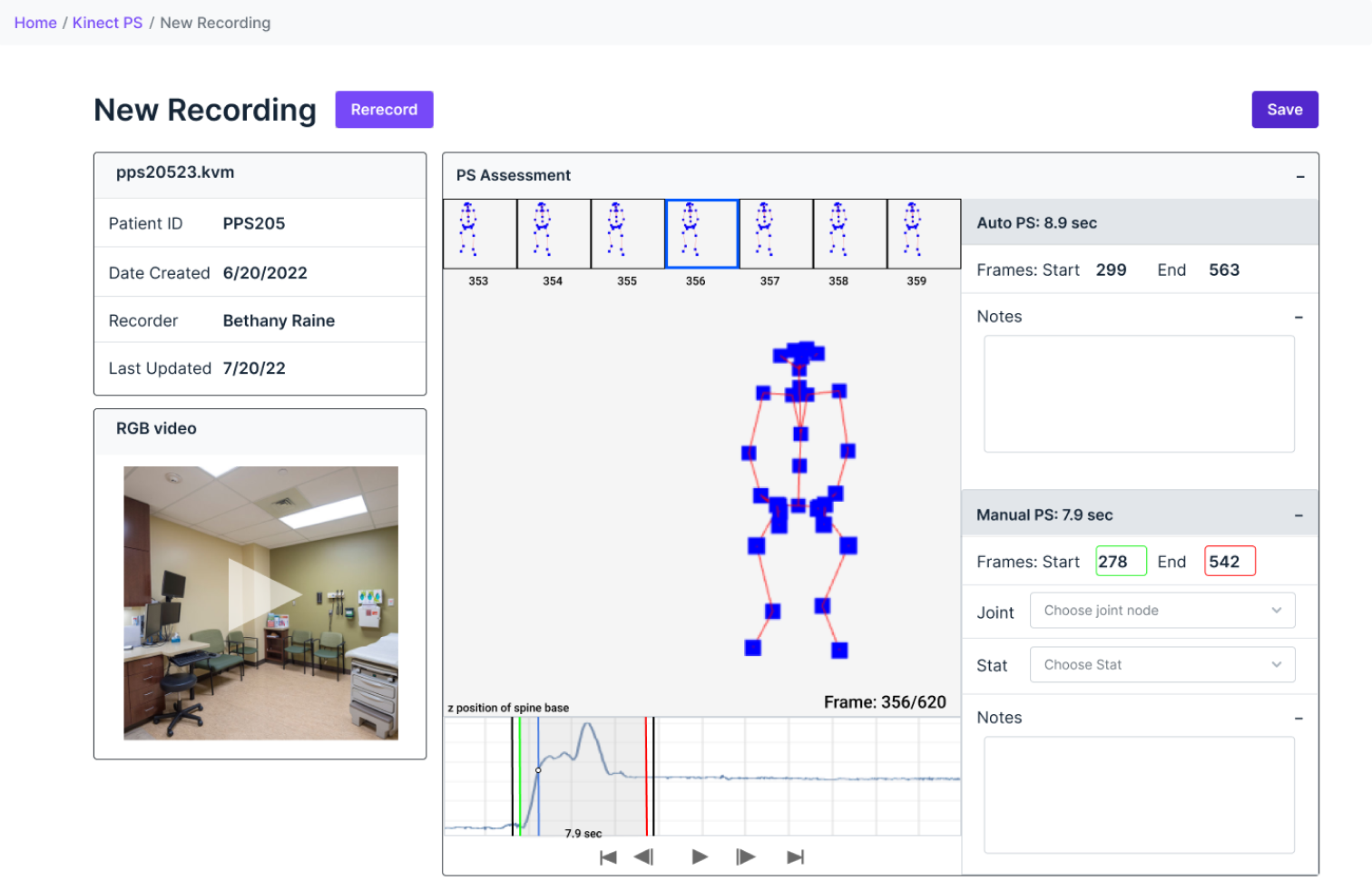
Task: Click the 7.9 sec label on graph
Action: (x=583, y=833)
